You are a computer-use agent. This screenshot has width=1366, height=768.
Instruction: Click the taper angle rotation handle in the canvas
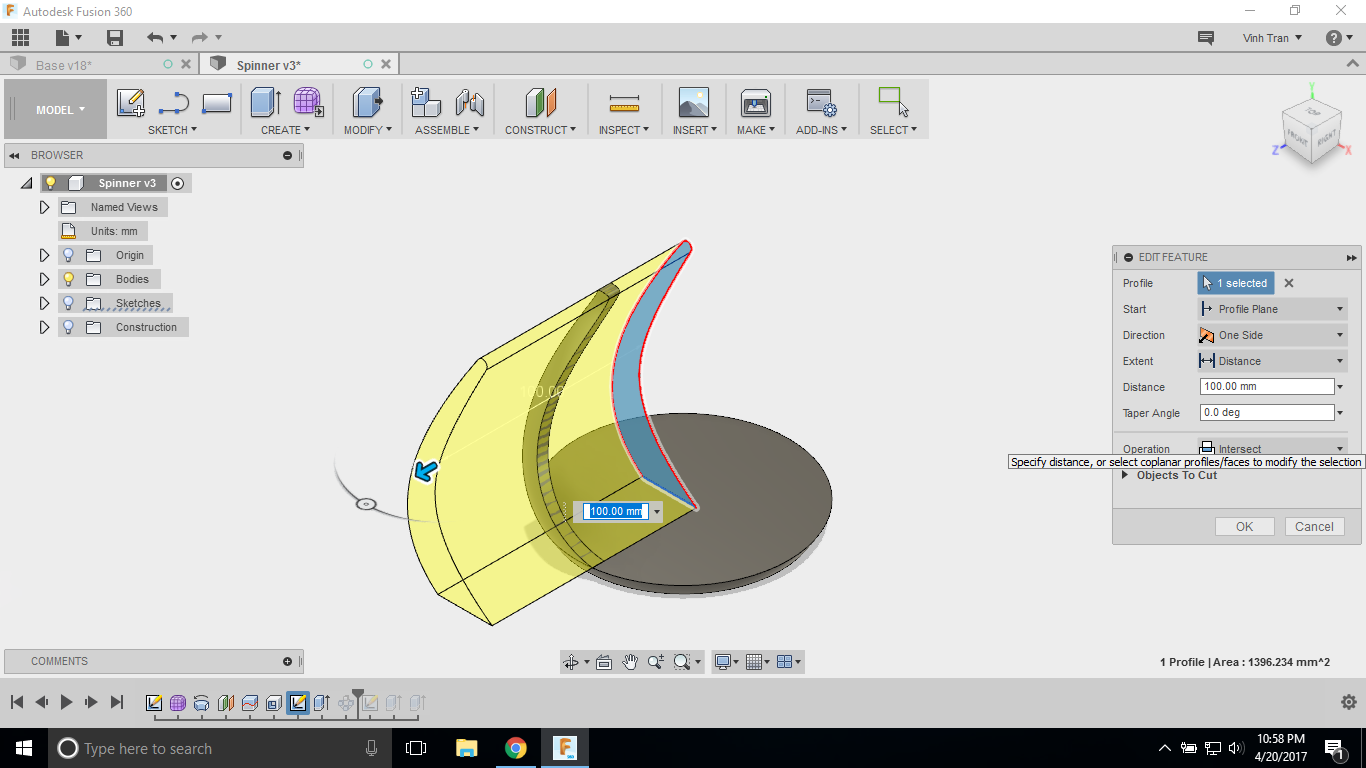click(x=366, y=504)
